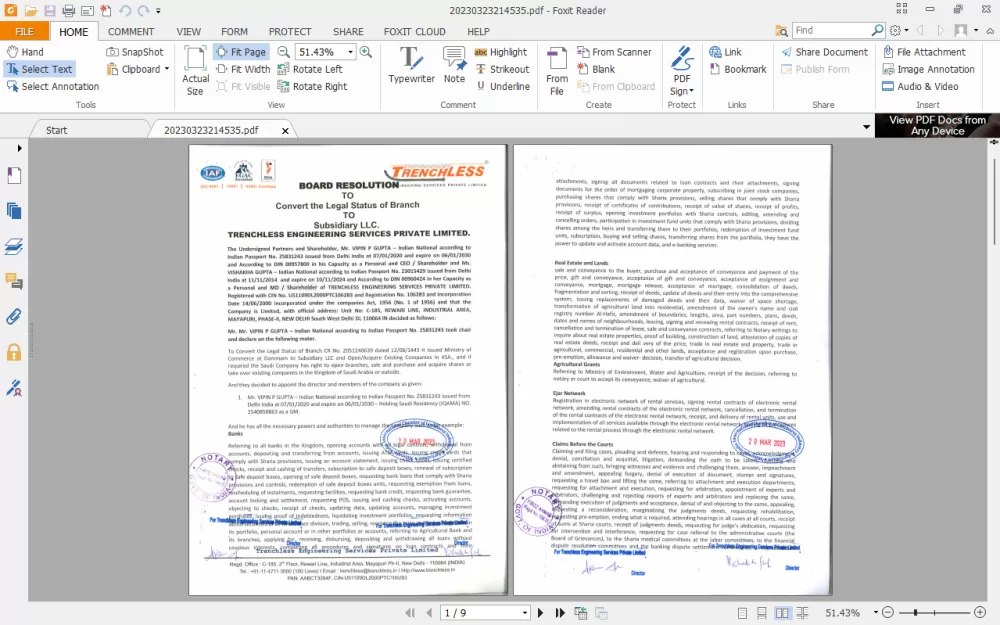Switch to the PROTECT ribbon tab
The width and height of the screenshot is (1000, 625).
click(290, 31)
